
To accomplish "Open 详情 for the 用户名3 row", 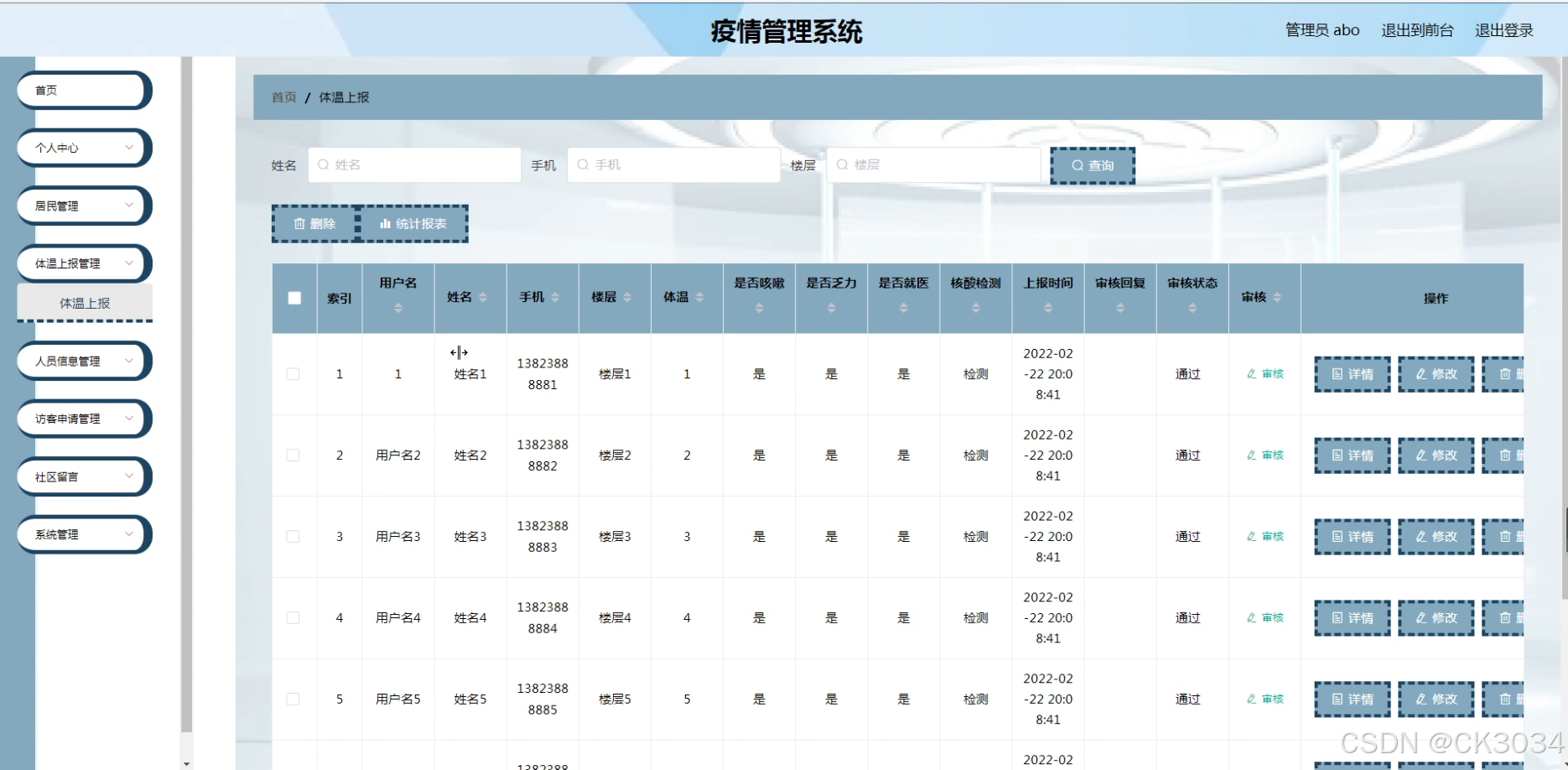I will [x=1353, y=537].
